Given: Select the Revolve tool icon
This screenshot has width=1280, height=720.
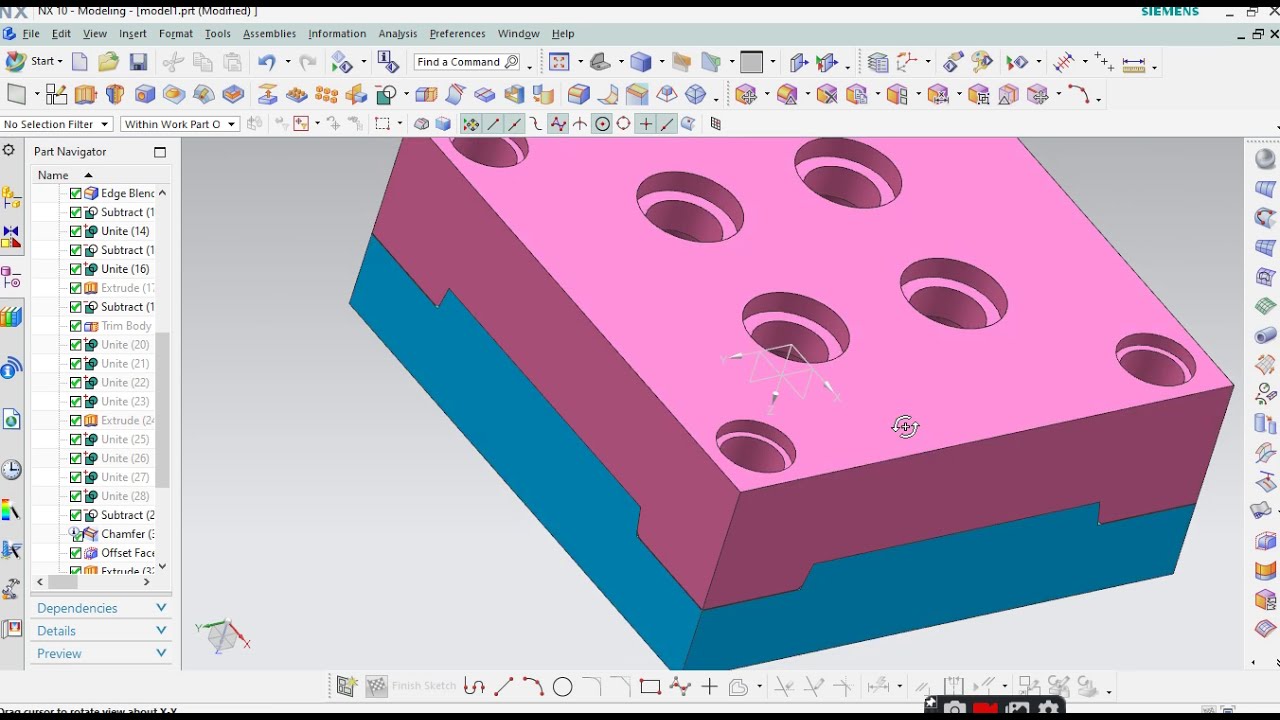Looking at the screenshot, I should coord(115,95).
